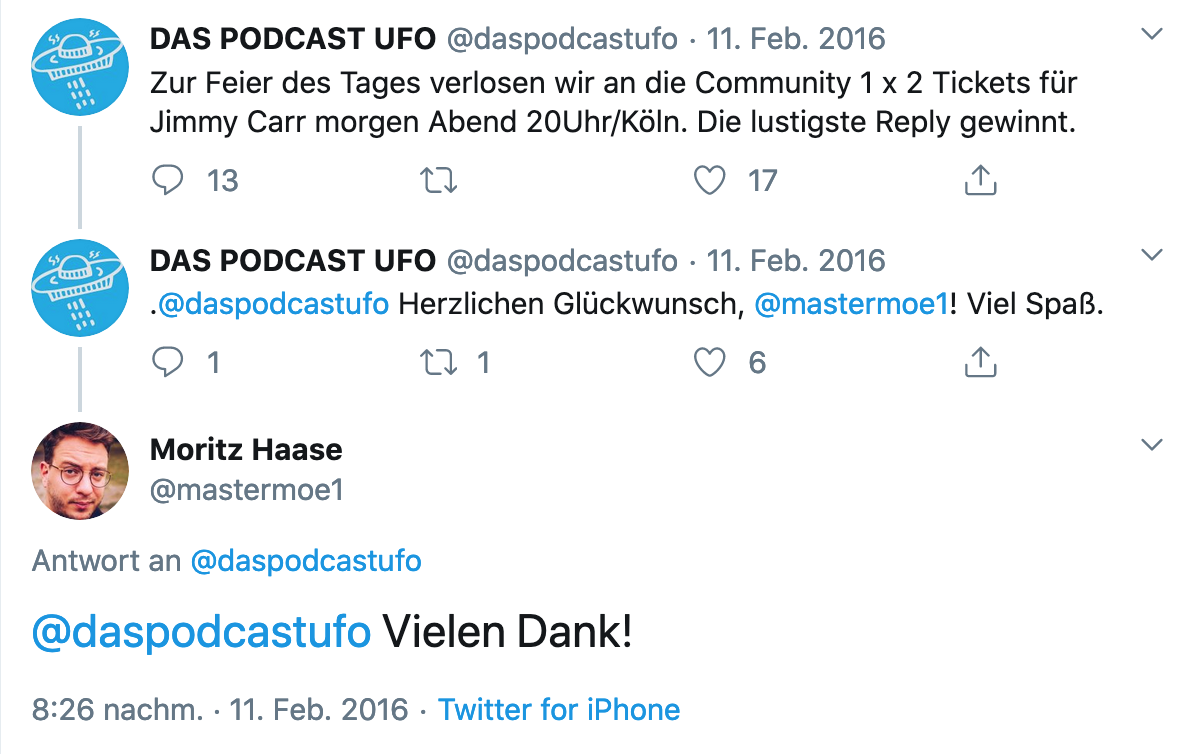Open Moritz Haase's profile picture
The width and height of the screenshot is (1196, 754).
click(80, 471)
